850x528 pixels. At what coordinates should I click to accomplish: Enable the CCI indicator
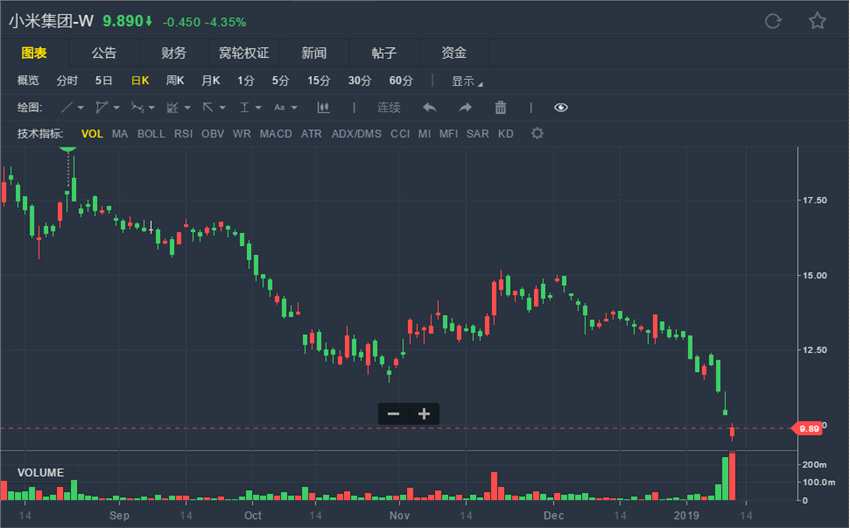400,133
